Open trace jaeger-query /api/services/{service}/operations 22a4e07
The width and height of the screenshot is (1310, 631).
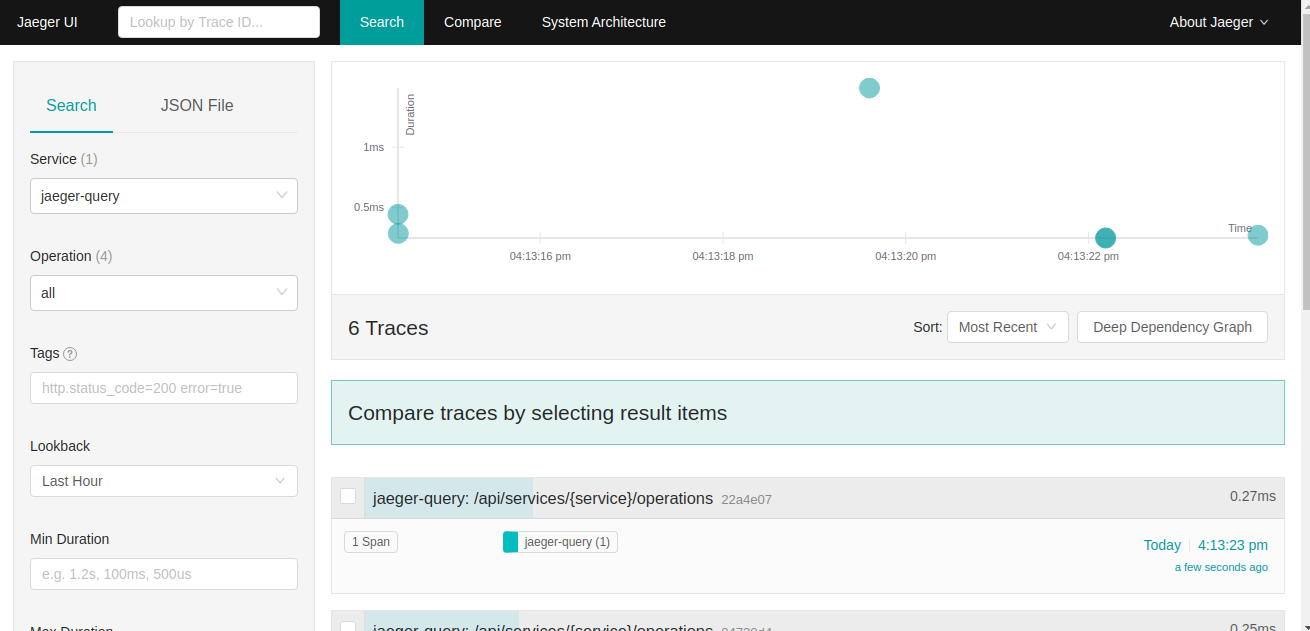[x=824, y=497]
